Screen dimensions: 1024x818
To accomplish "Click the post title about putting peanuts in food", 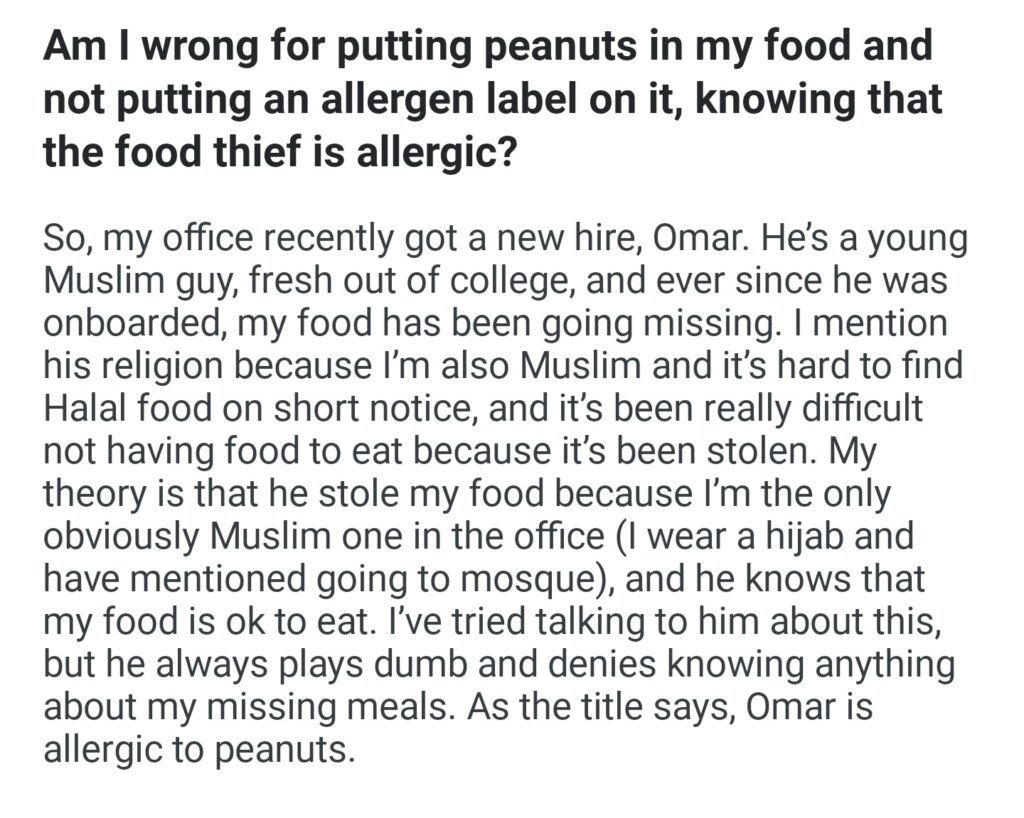I will click(x=490, y=100).
